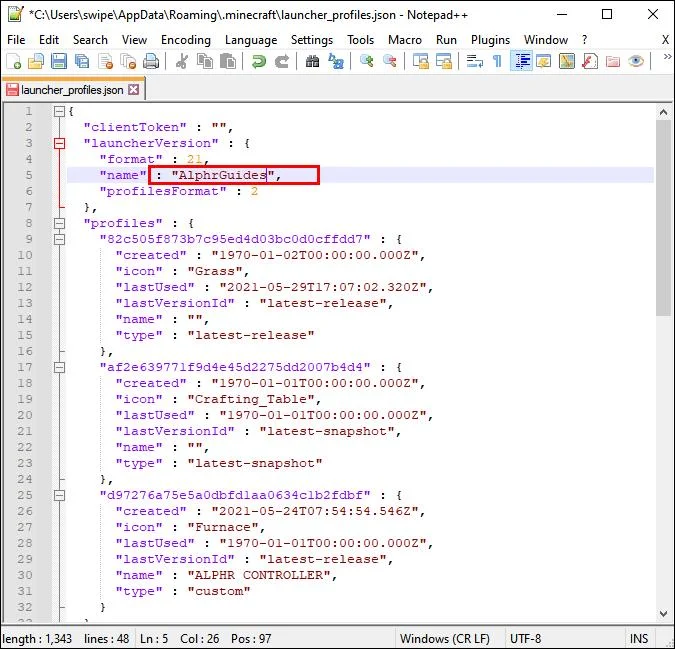Open the Edit menu
The height and width of the screenshot is (649, 675).
49,40
